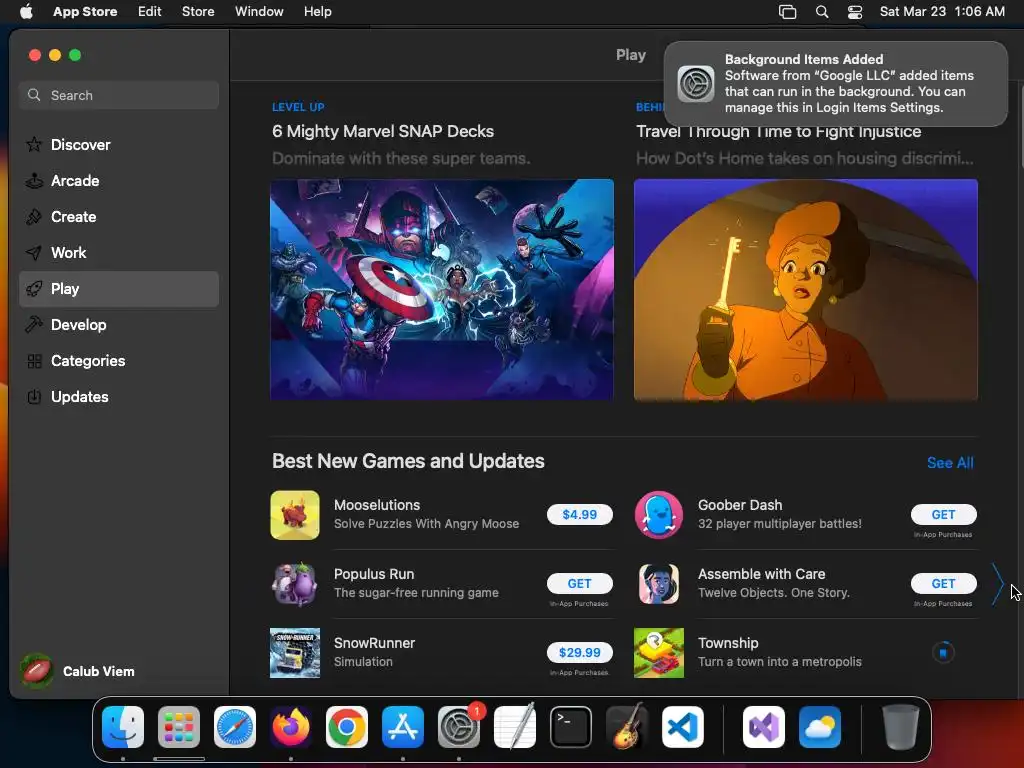Viewport: 1024px width, 768px height.
Task: Open the Goober Dash app icon
Action: (x=659, y=515)
